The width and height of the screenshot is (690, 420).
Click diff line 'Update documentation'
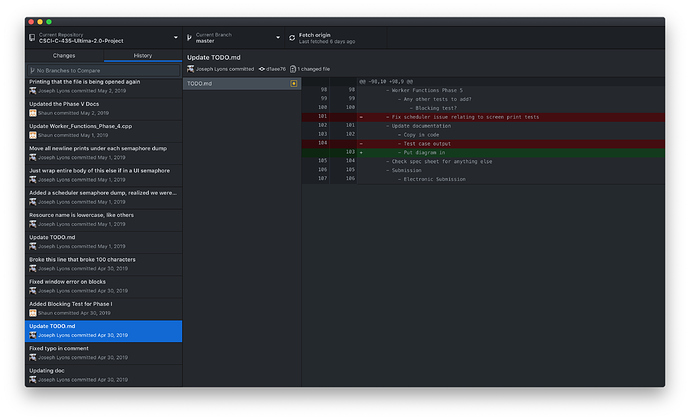coord(483,126)
